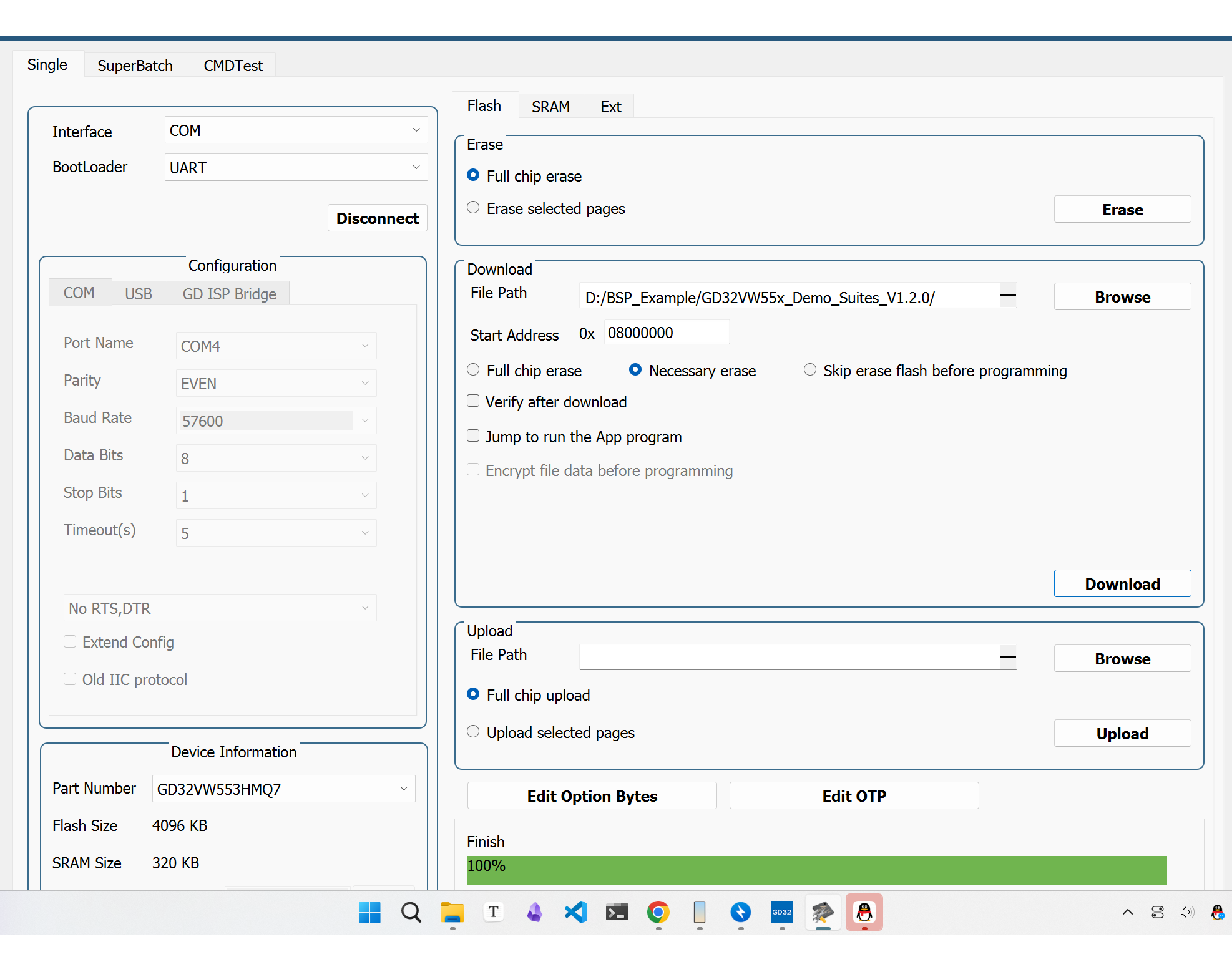Image resolution: width=1232 pixels, height=972 pixels.
Task: Select Erase selected pages radio button
Action: coord(474,208)
